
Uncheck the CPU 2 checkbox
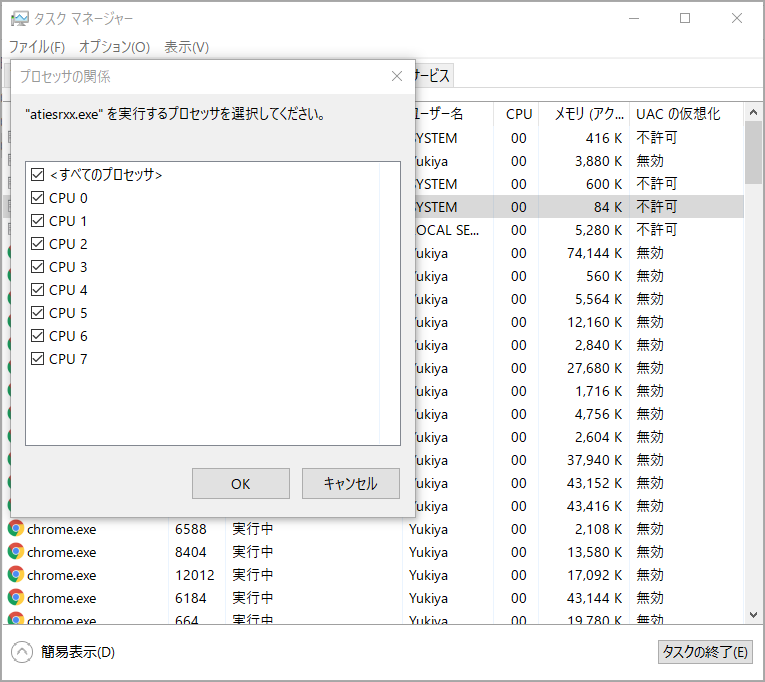coord(38,243)
